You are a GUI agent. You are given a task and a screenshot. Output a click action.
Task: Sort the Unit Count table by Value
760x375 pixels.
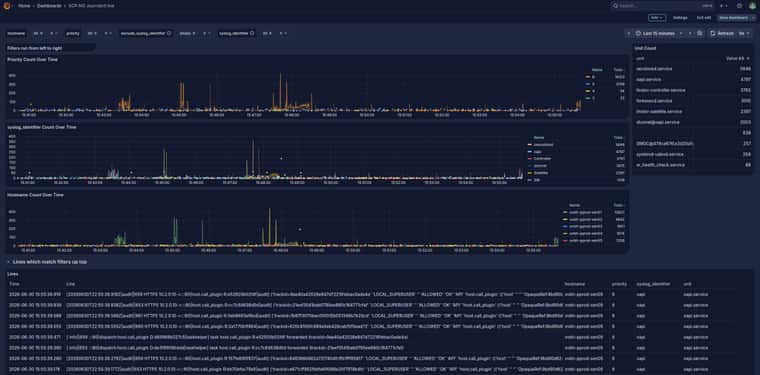coord(738,58)
